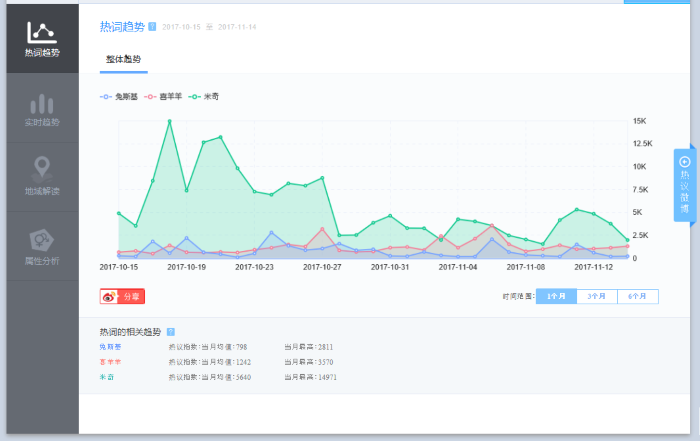Click the 米奇 peak point on chart
The image size is (700, 441).
[x=169, y=121]
